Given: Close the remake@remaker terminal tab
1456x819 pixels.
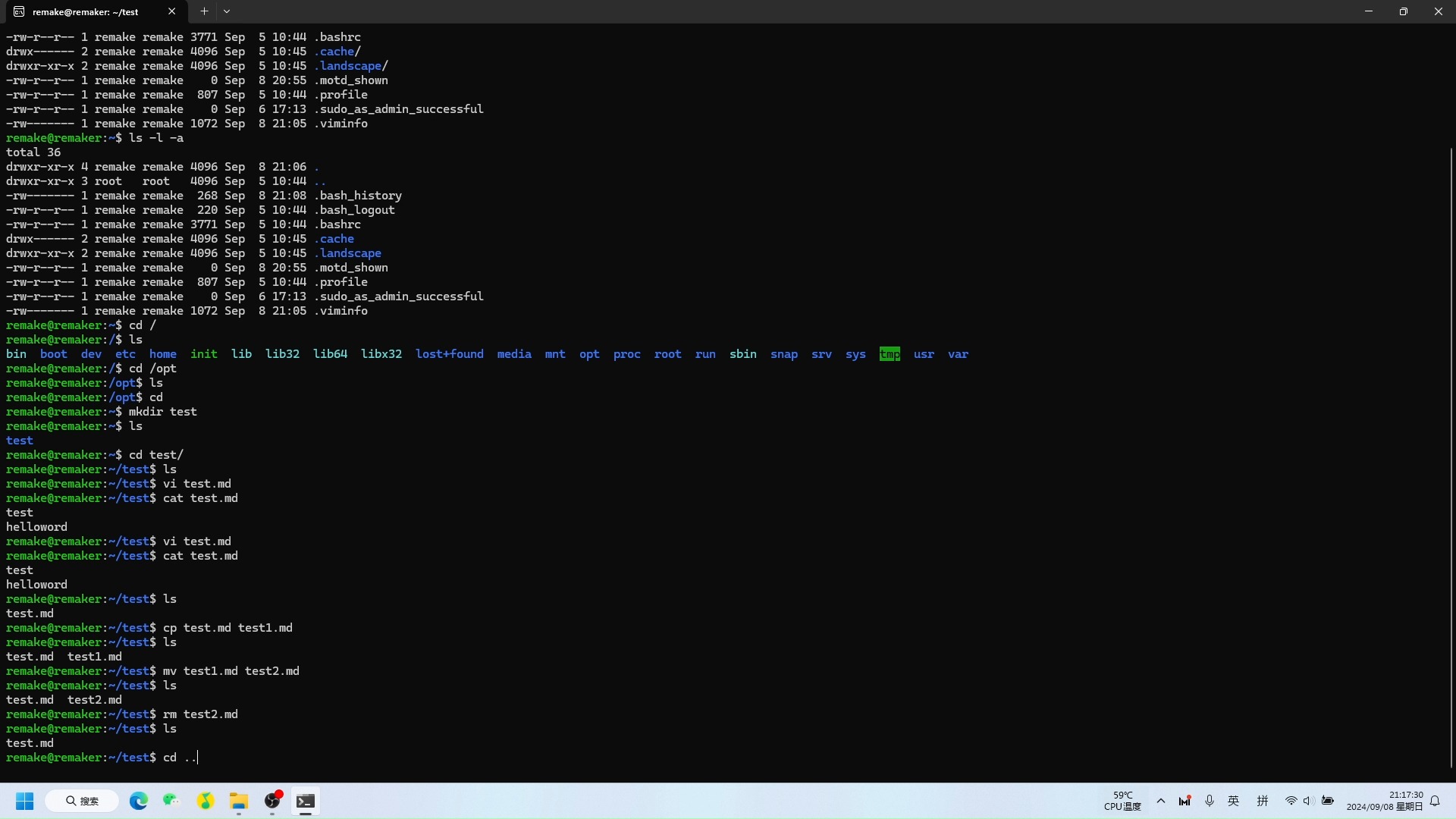Looking at the screenshot, I should 171,11.
